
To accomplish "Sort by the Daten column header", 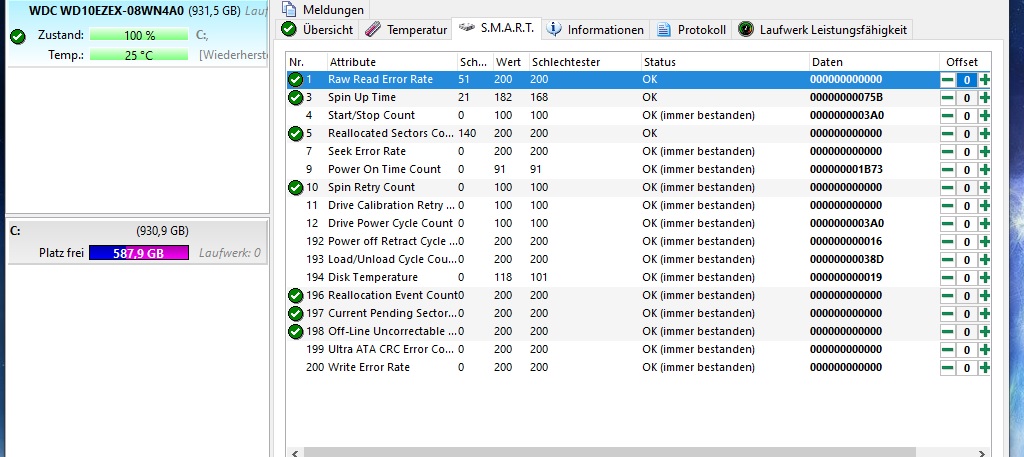I will (x=874, y=62).
